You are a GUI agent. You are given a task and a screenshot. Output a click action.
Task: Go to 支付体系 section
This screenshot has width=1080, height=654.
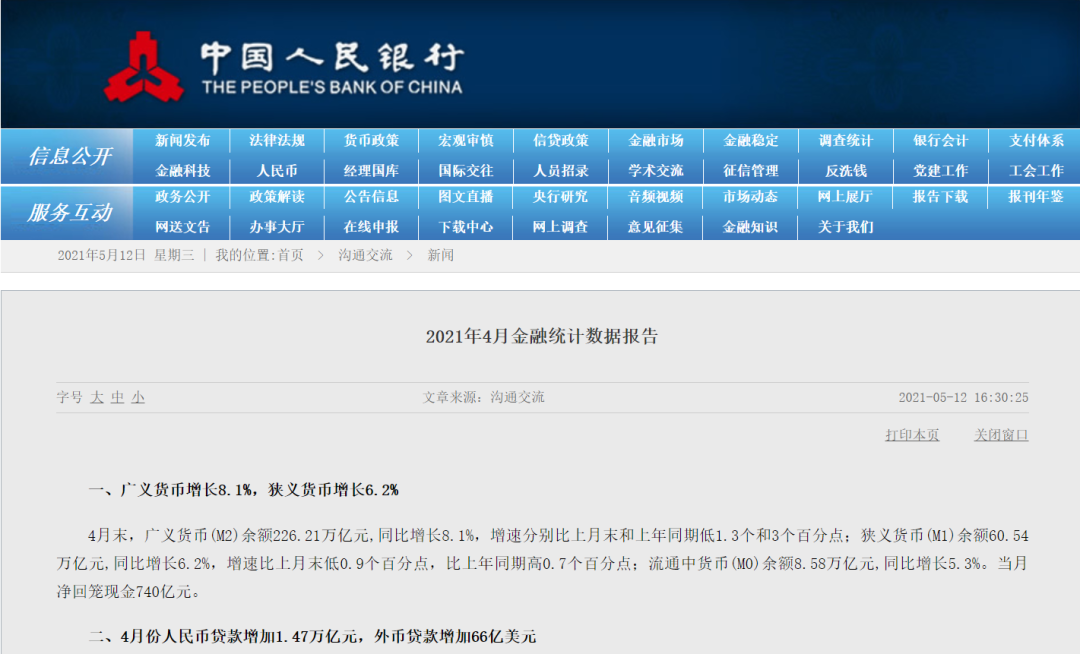[1037, 140]
